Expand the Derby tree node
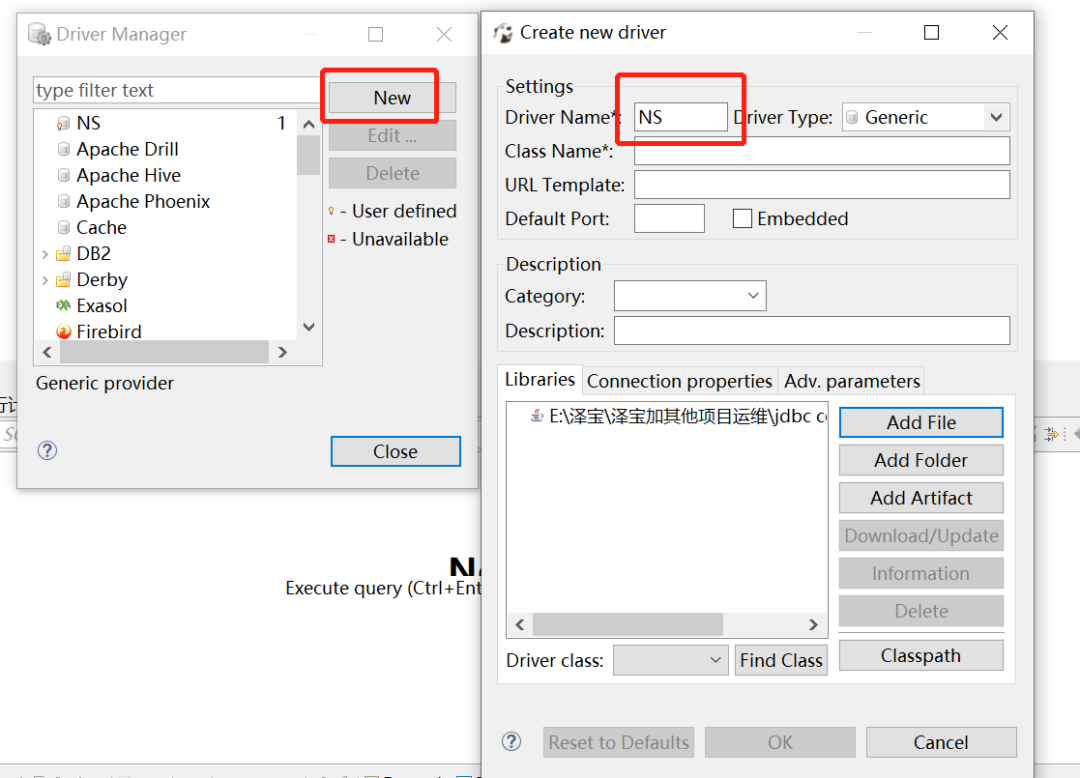 click(x=45, y=280)
